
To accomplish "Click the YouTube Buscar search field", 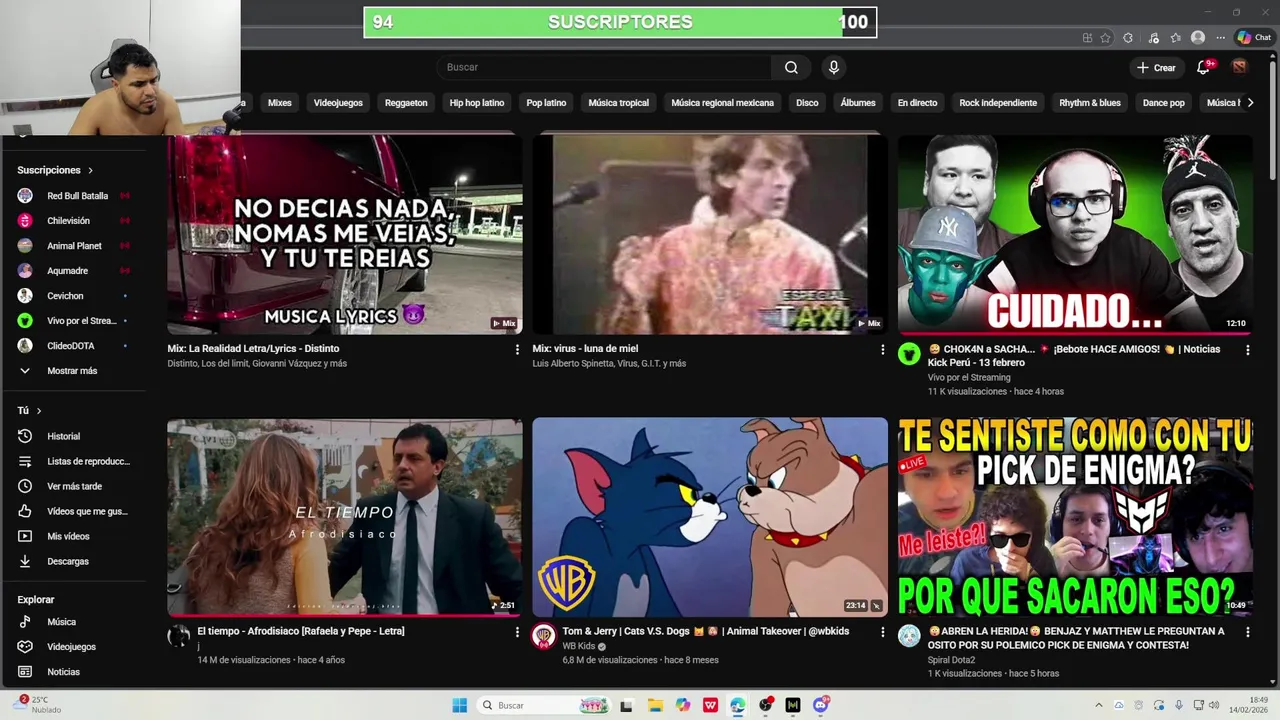I will pyautogui.click(x=604, y=67).
